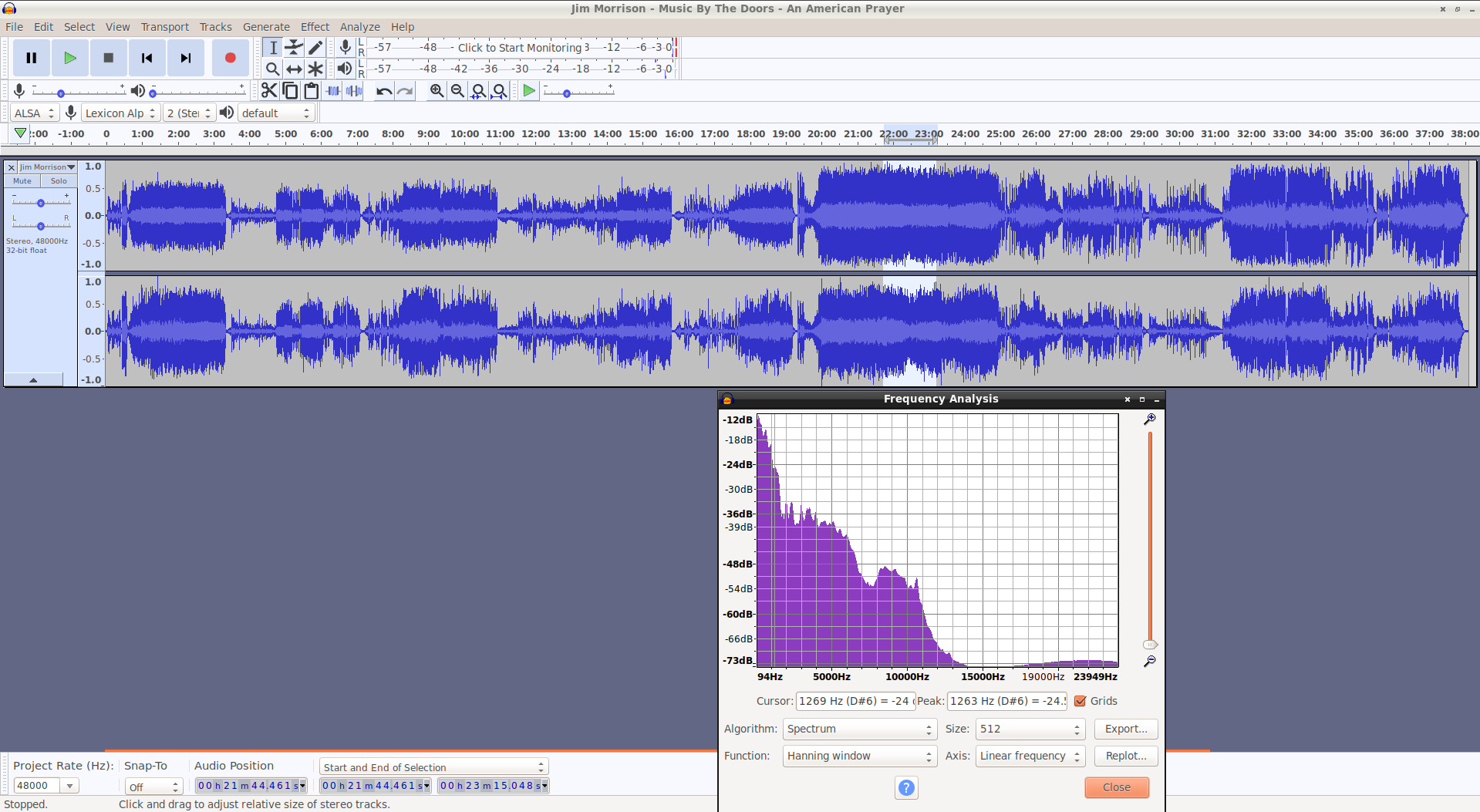Open the default playback device dropdown
Screen dimensions: 1480x812
click(x=276, y=113)
